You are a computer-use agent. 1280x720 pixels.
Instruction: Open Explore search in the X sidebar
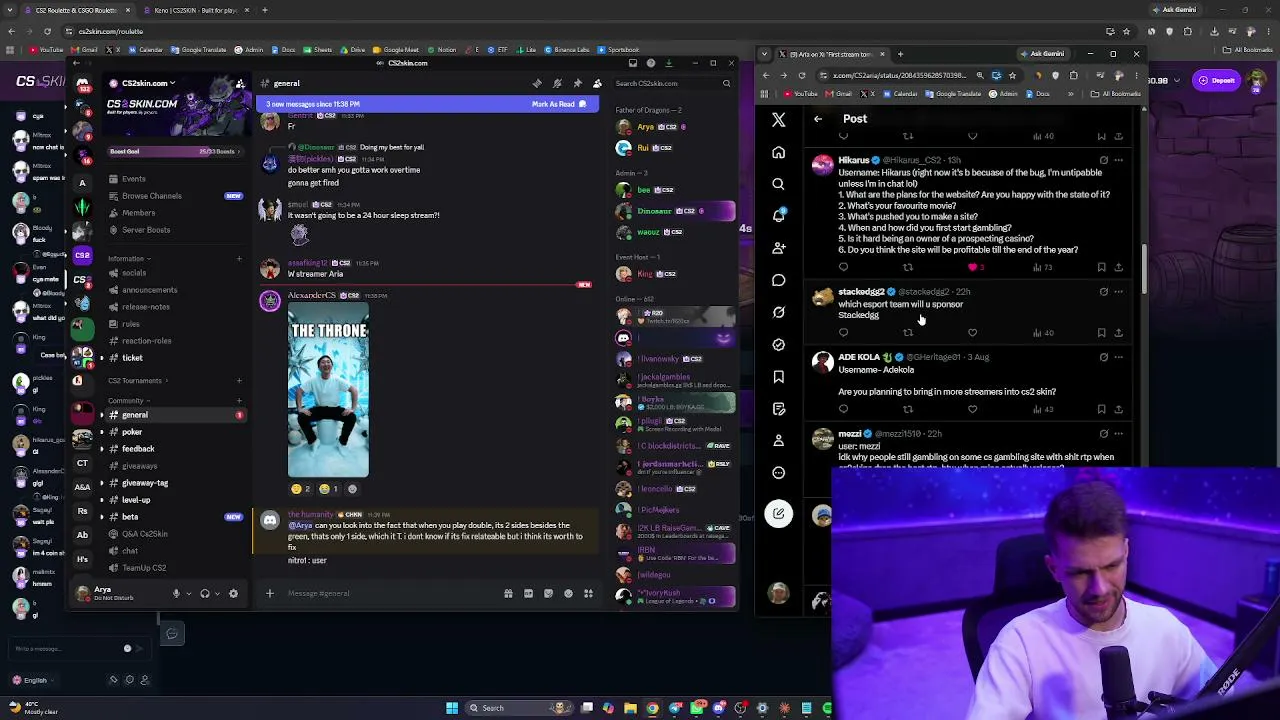tap(778, 184)
